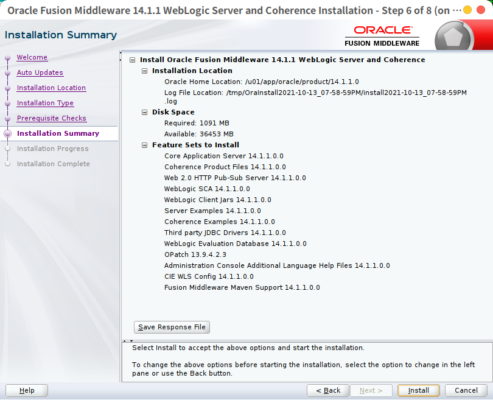
Task: Click the Save Response File button
Action: pos(172,327)
